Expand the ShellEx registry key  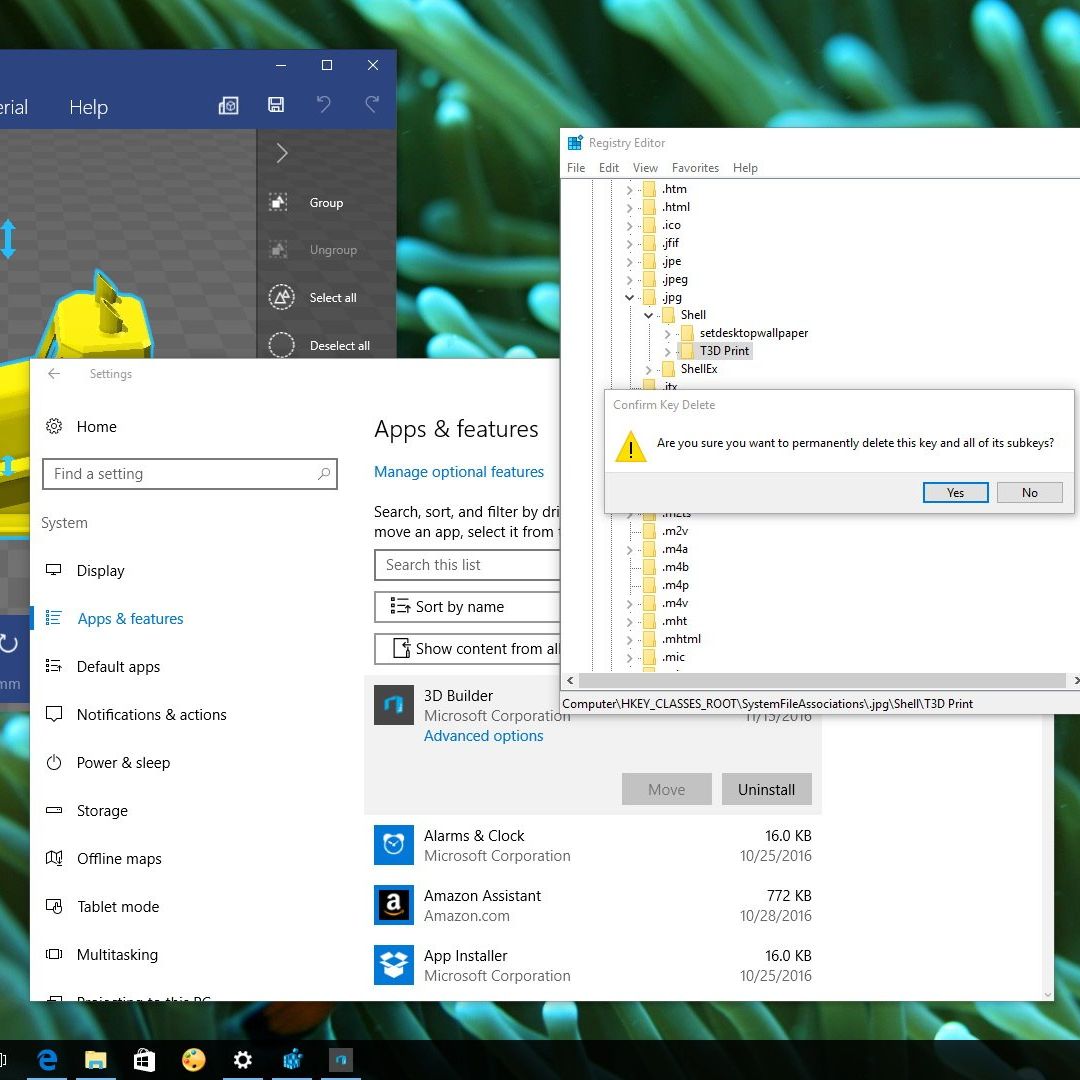(649, 369)
